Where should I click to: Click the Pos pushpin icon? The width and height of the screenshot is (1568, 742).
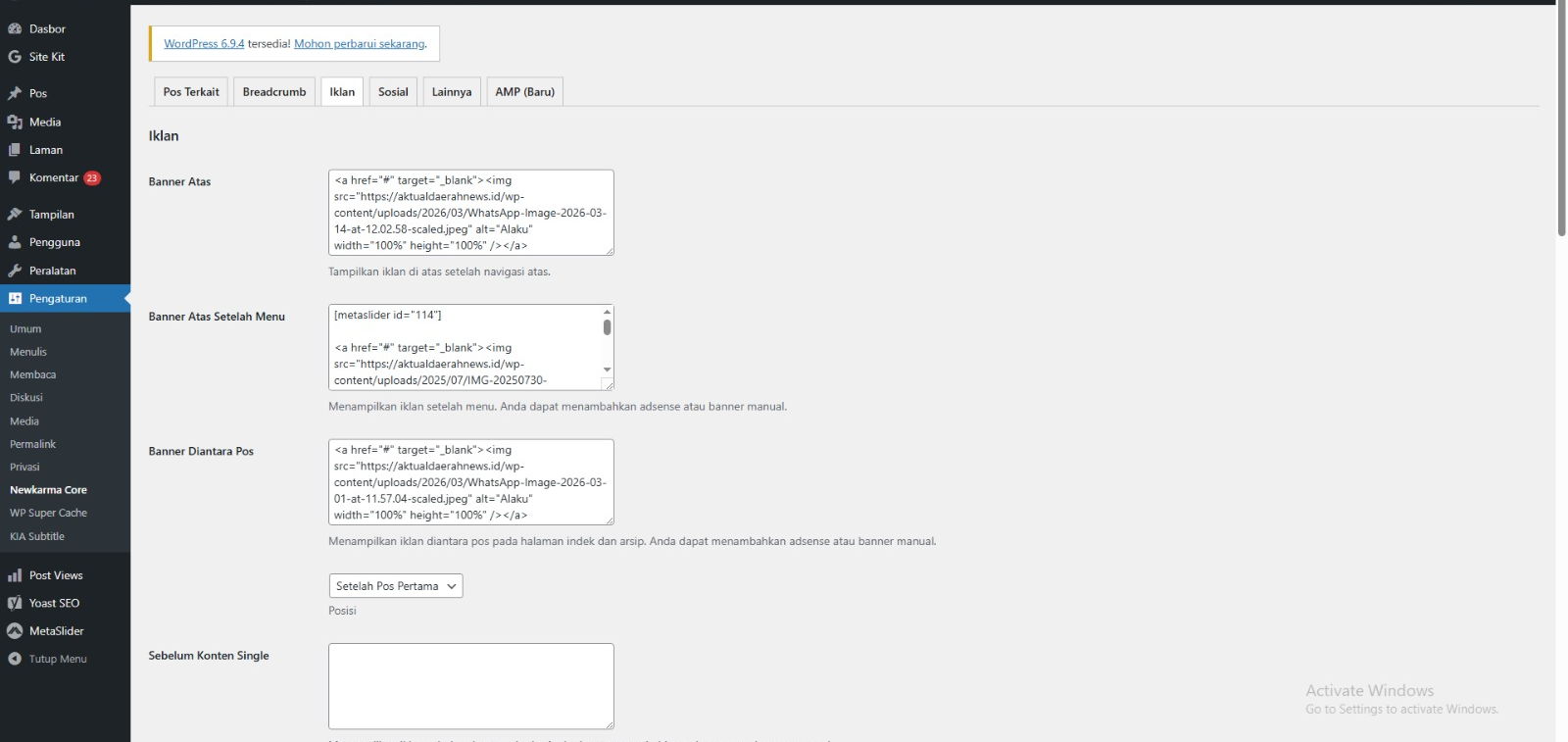[15, 93]
